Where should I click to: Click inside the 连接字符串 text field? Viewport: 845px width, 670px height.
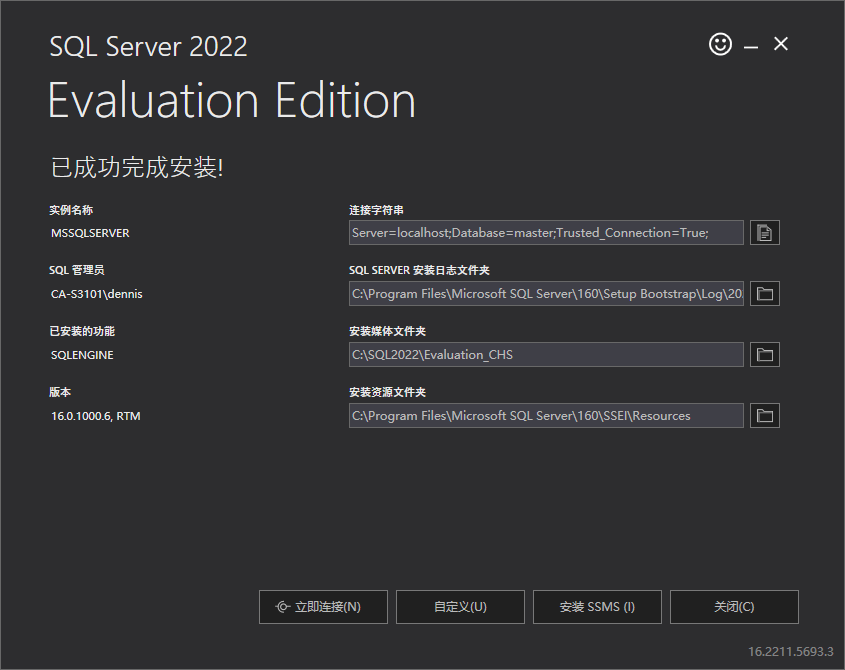[x=545, y=233]
